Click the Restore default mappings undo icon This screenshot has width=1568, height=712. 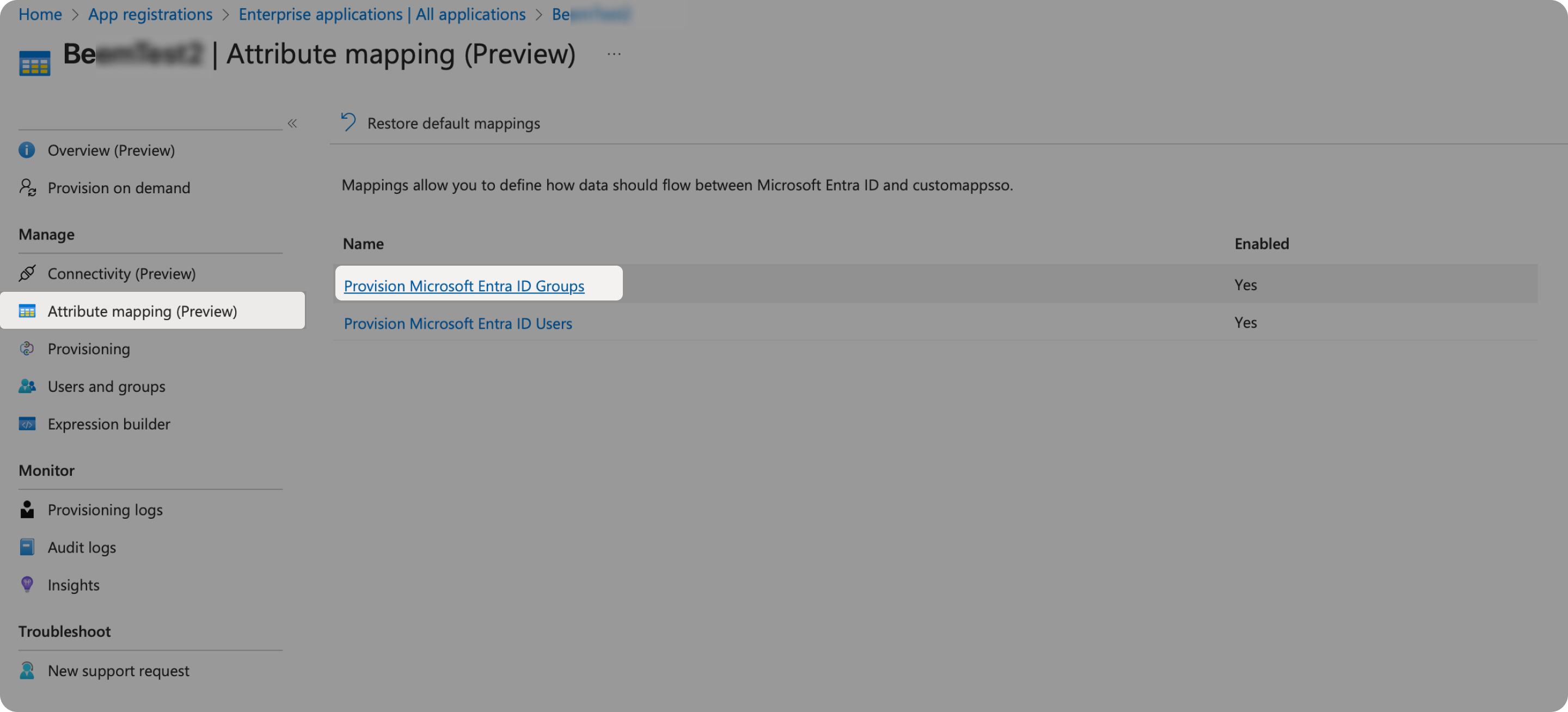[349, 122]
